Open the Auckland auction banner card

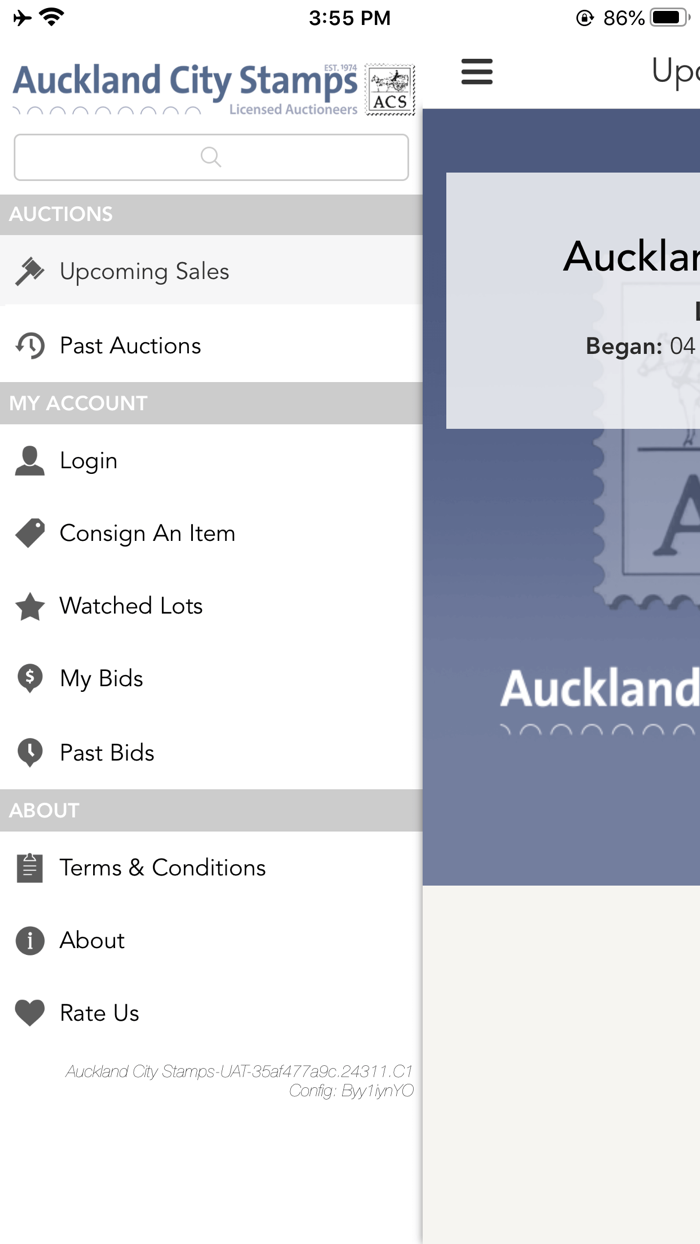(x=600, y=300)
